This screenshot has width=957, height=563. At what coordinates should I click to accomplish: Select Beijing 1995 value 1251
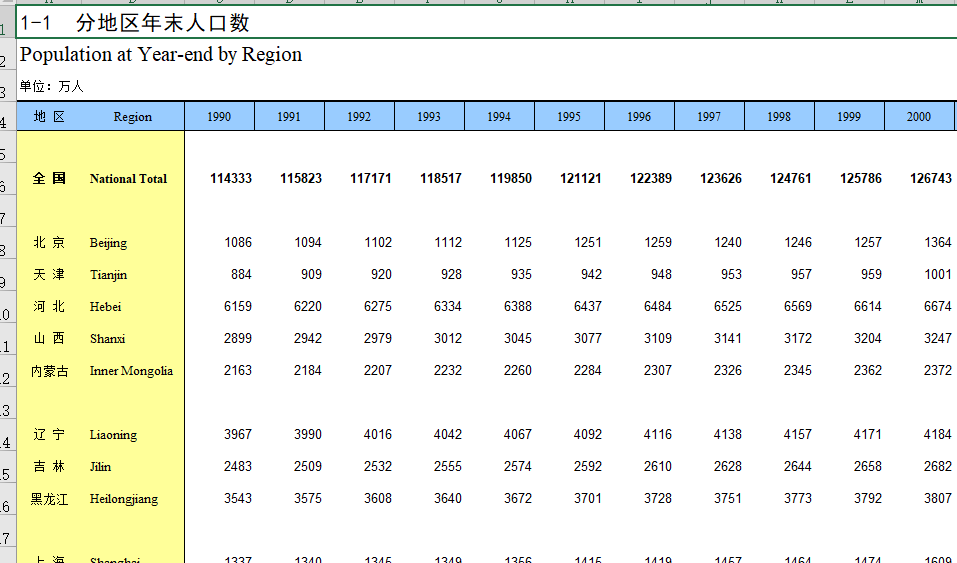pos(588,242)
